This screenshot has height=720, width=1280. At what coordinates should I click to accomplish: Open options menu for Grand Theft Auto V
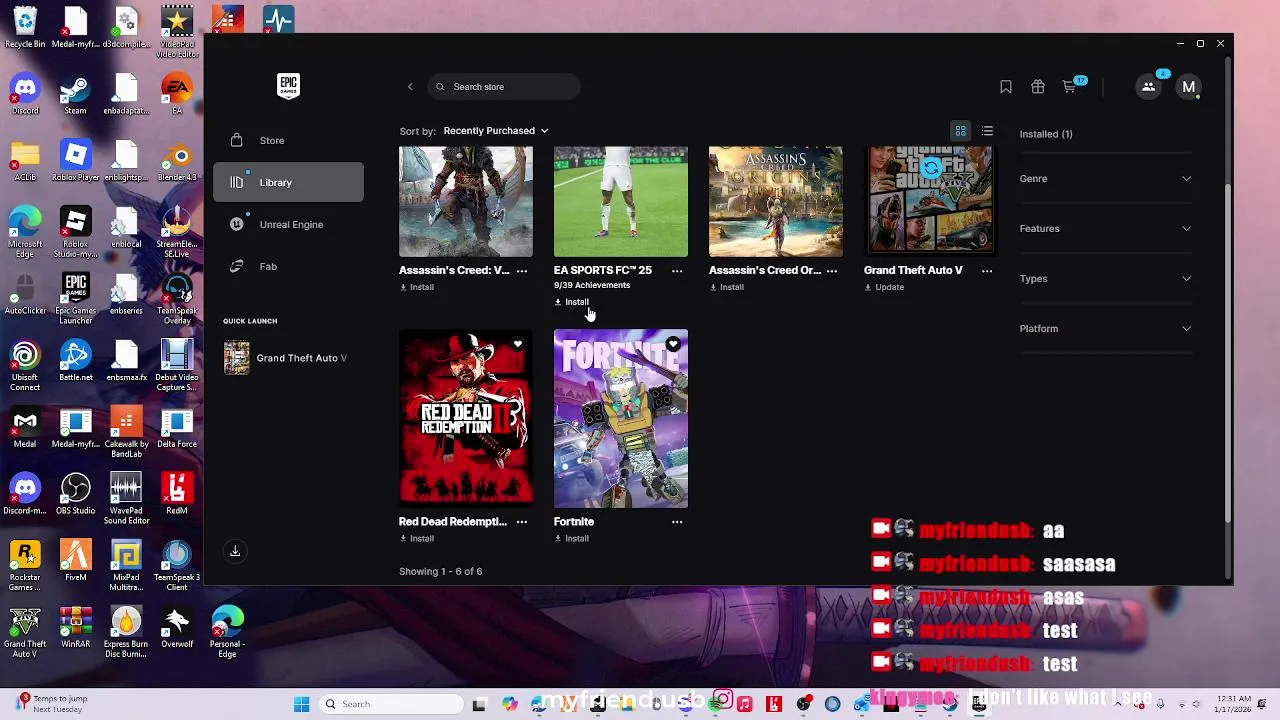987,271
